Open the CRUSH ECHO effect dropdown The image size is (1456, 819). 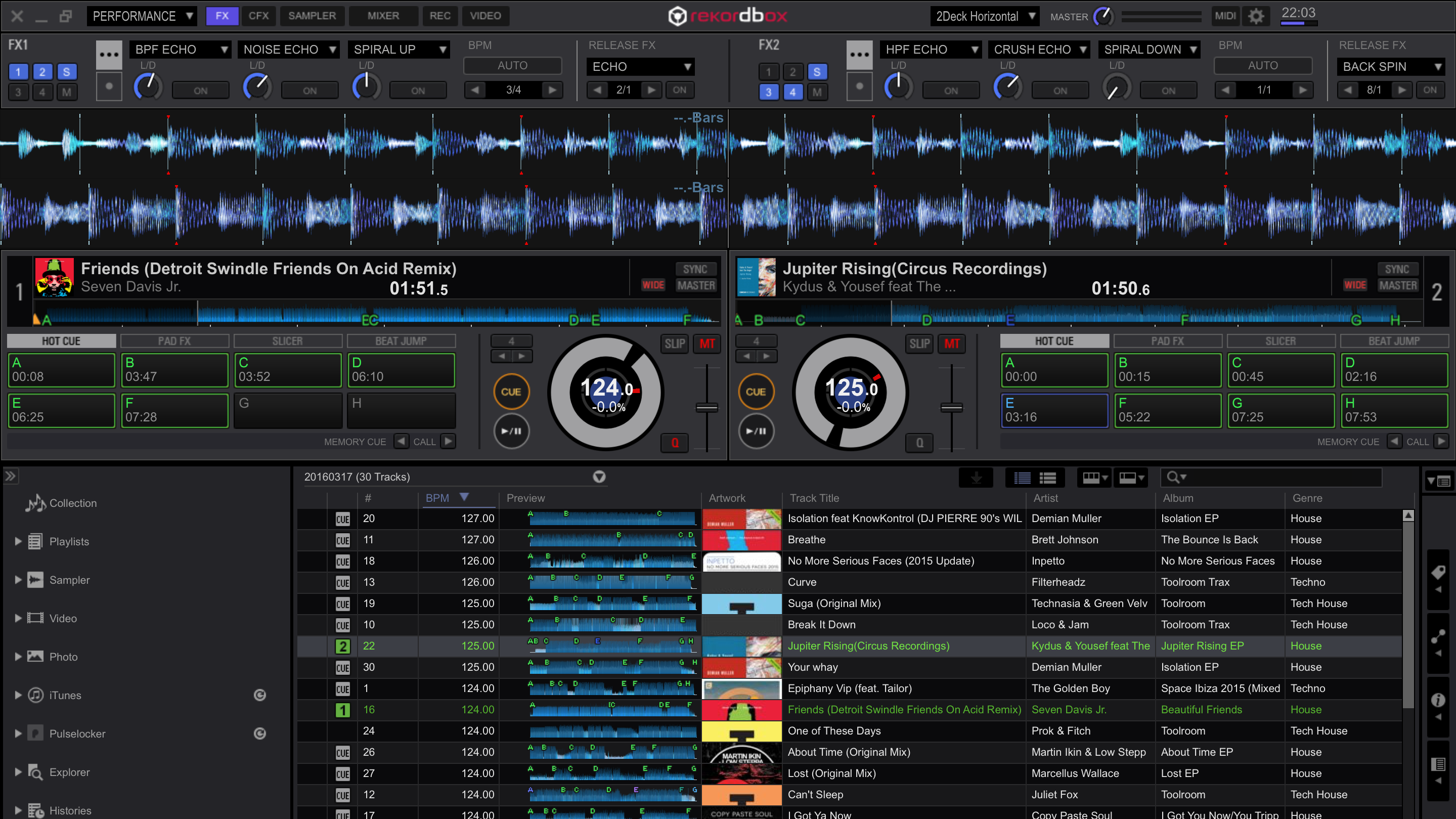click(1039, 49)
